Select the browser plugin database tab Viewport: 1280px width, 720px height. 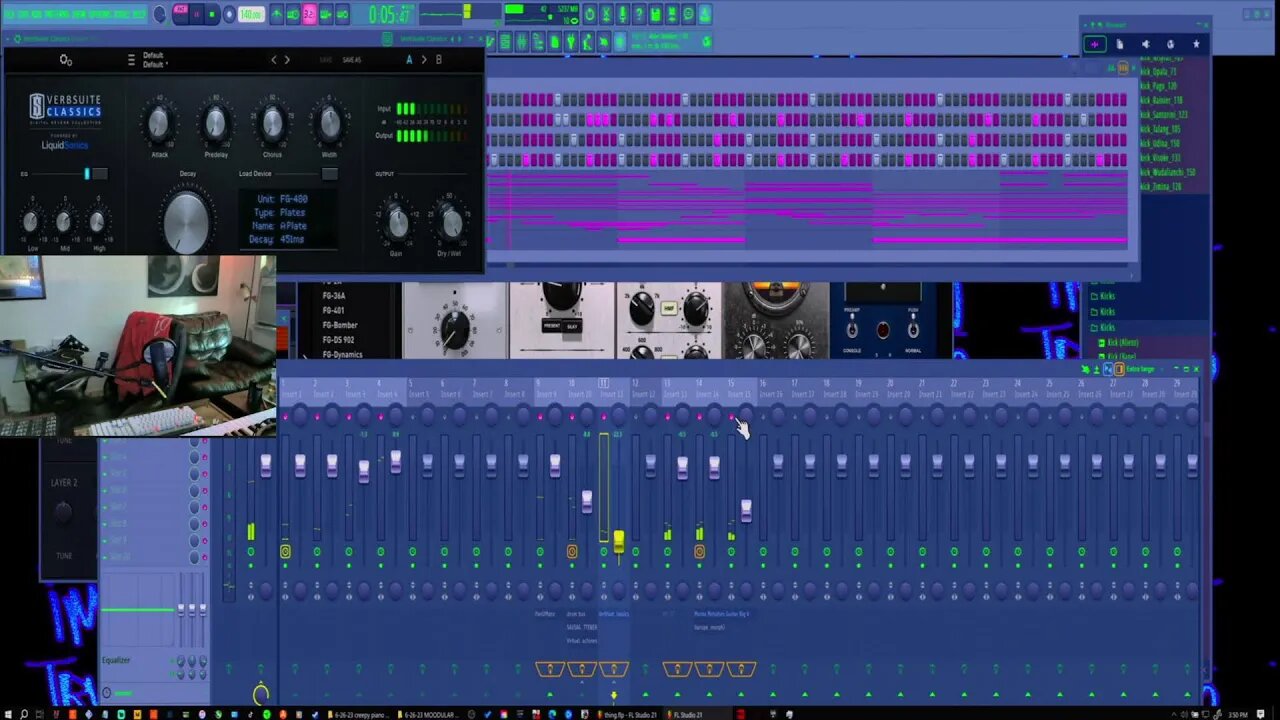(1171, 44)
